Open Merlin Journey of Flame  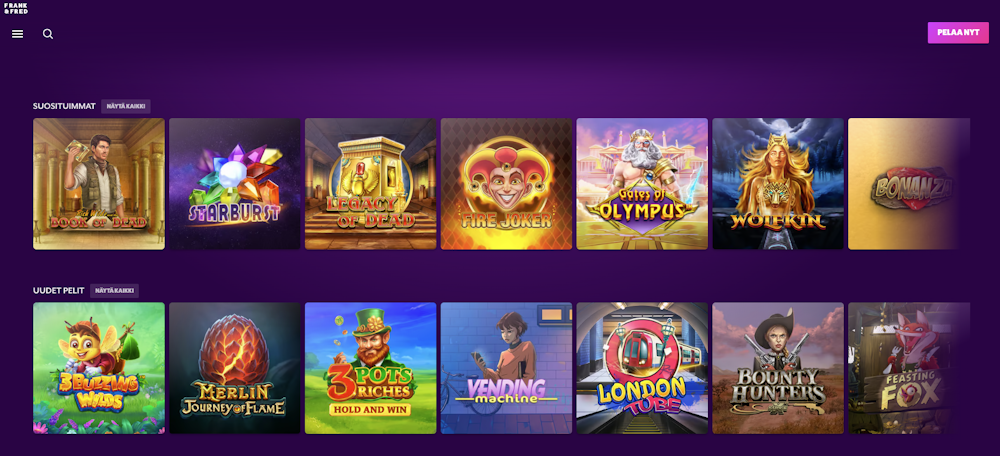[x=235, y=368]
